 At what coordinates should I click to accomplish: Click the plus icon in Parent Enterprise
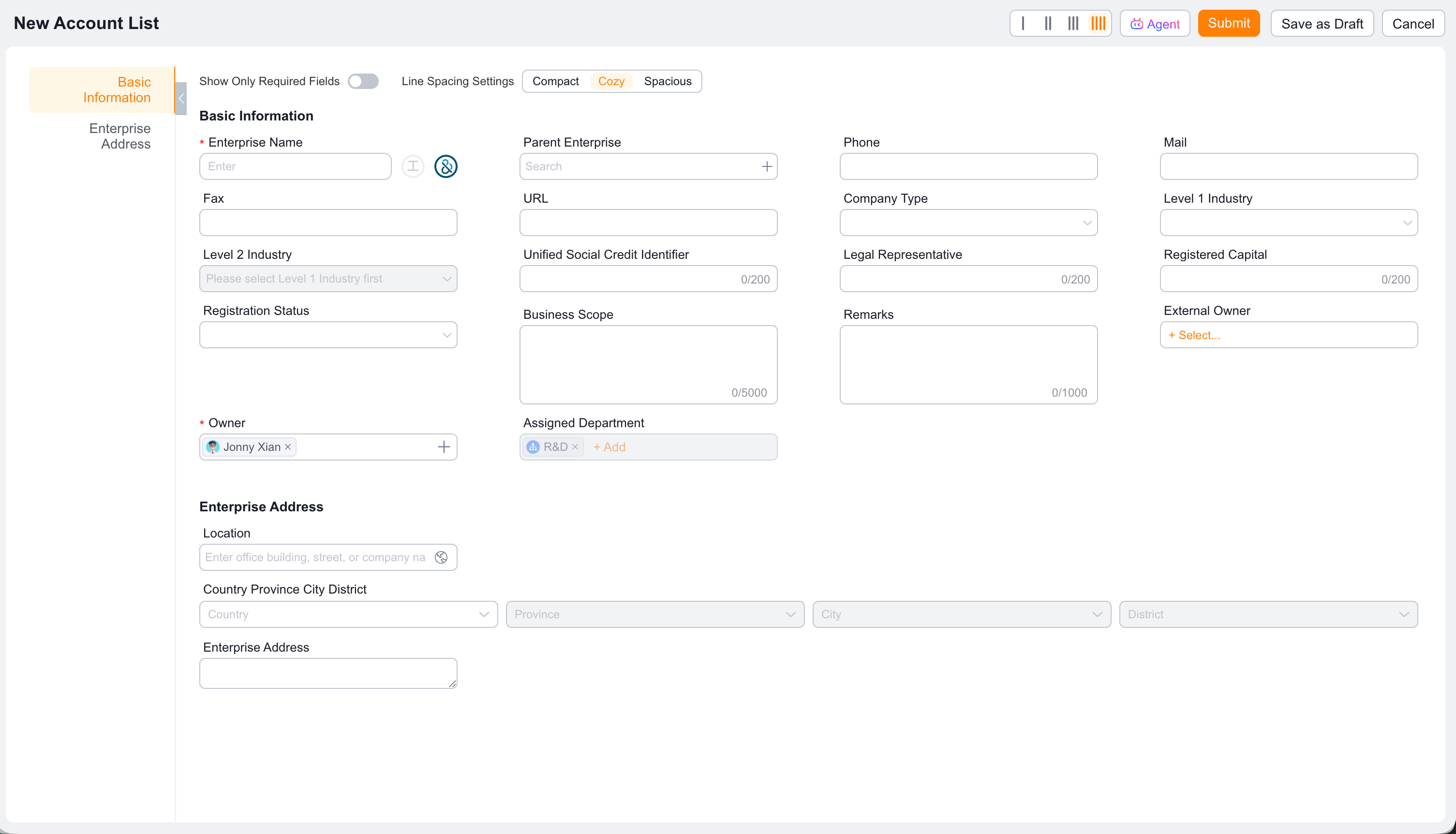(x=766, y=166)
